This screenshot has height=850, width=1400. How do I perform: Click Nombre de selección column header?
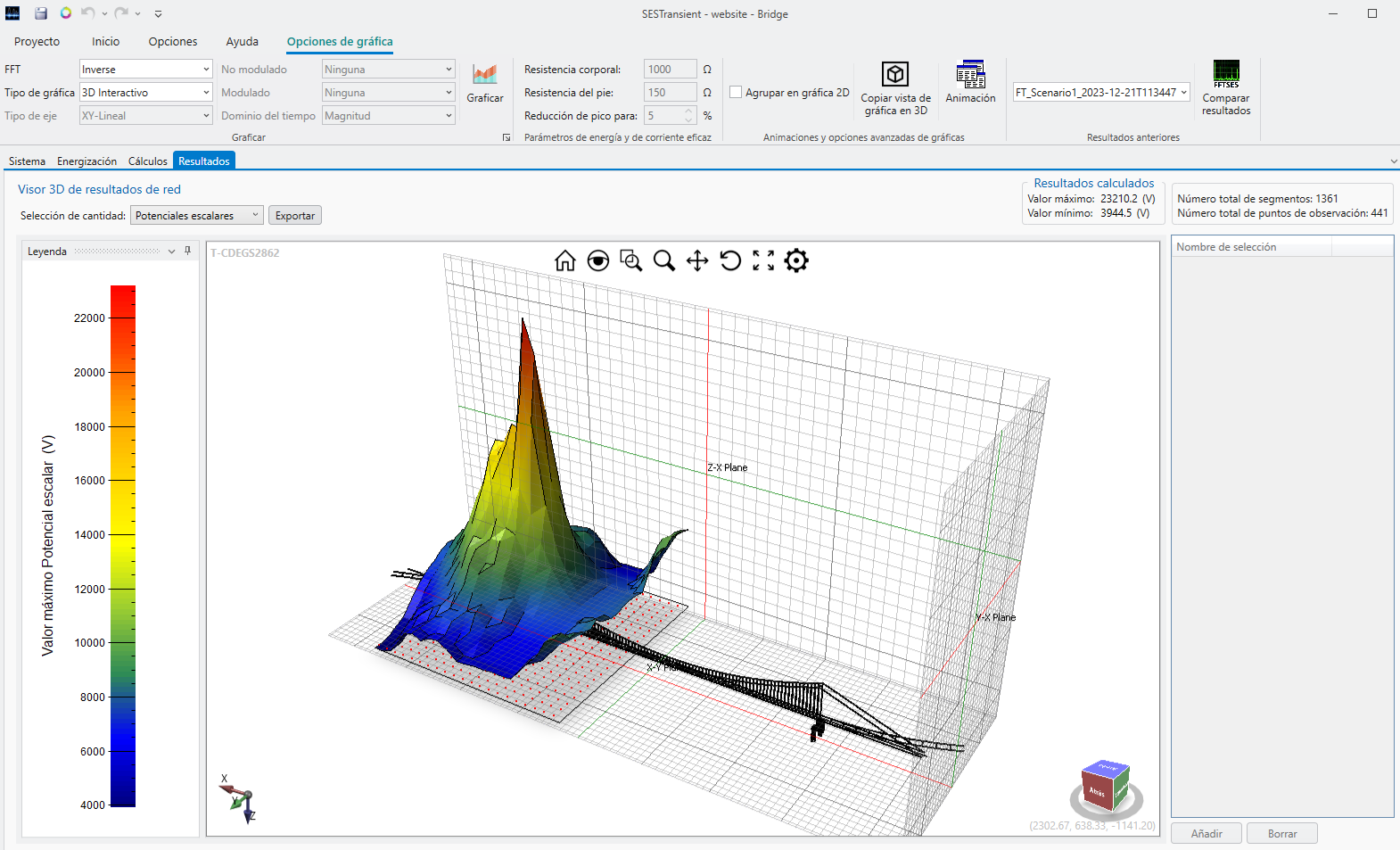(x=1251, y=247)
